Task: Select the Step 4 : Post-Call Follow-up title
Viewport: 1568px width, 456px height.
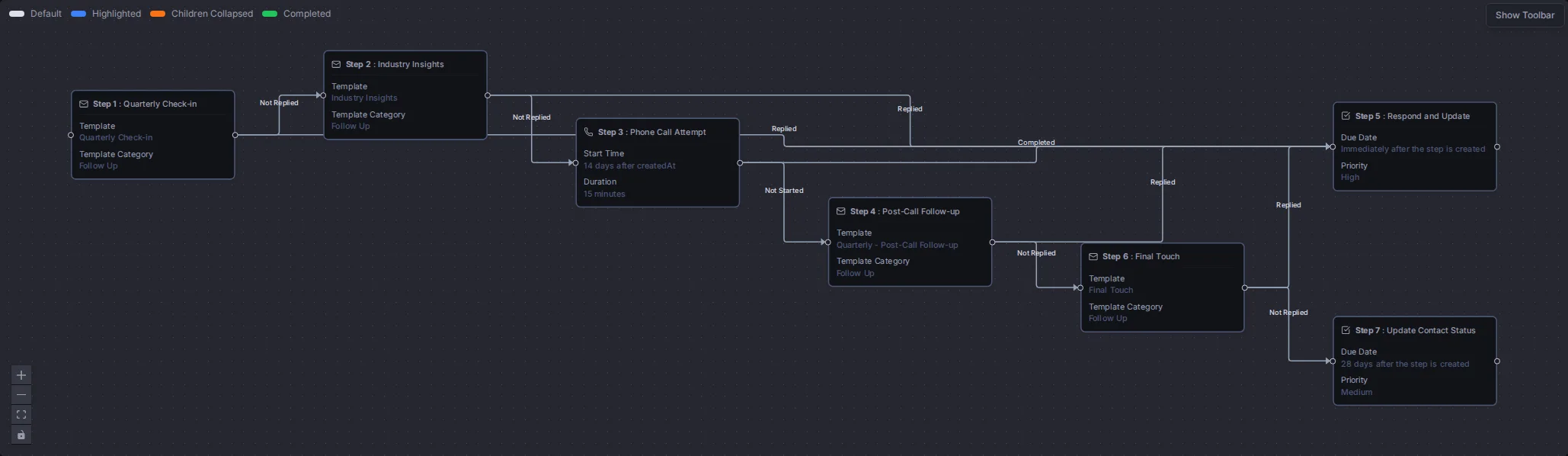Action: (x=905, y=211)
